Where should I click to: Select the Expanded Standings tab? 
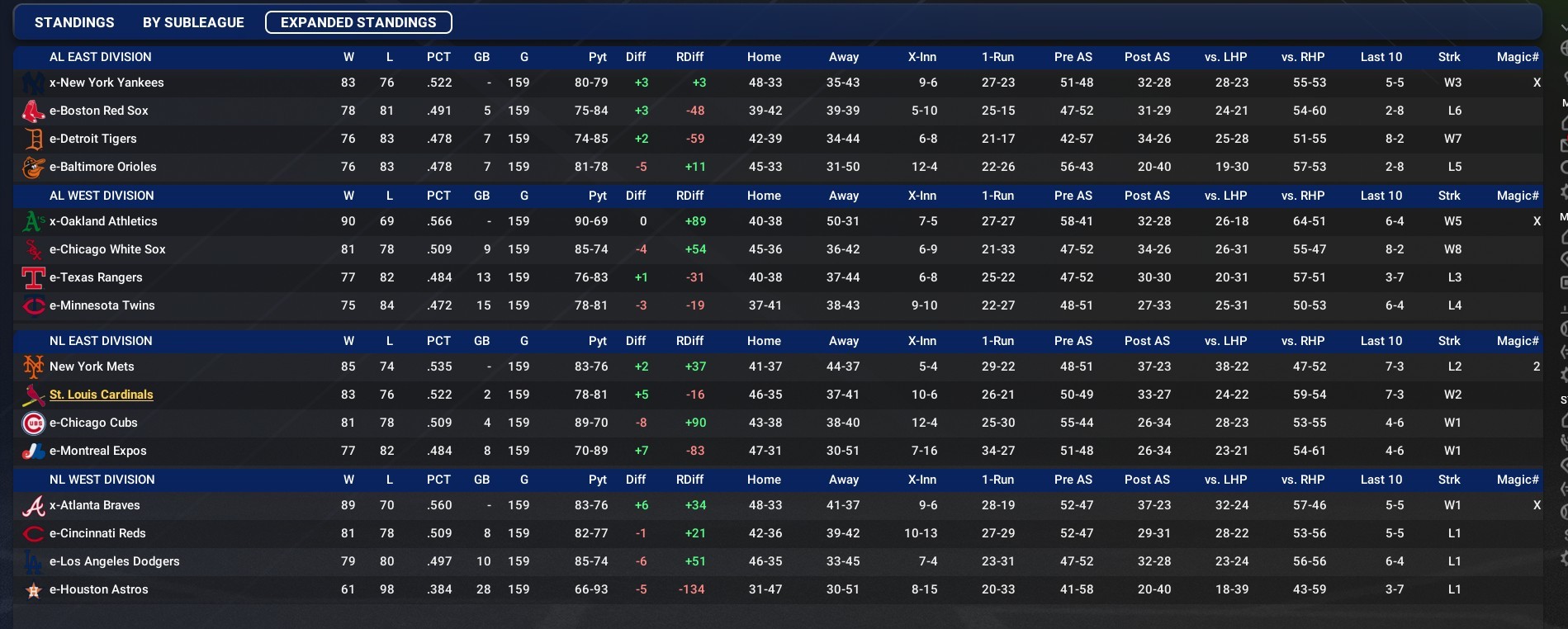coord(358,22)
